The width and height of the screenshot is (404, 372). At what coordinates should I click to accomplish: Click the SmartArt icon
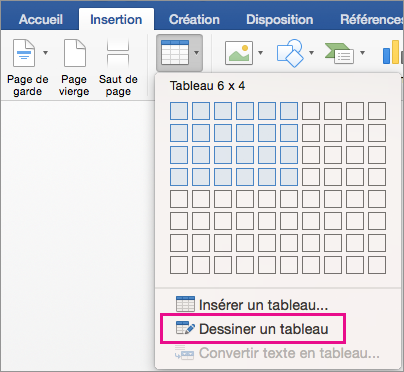pyautogui.click(x=339, y=53)
